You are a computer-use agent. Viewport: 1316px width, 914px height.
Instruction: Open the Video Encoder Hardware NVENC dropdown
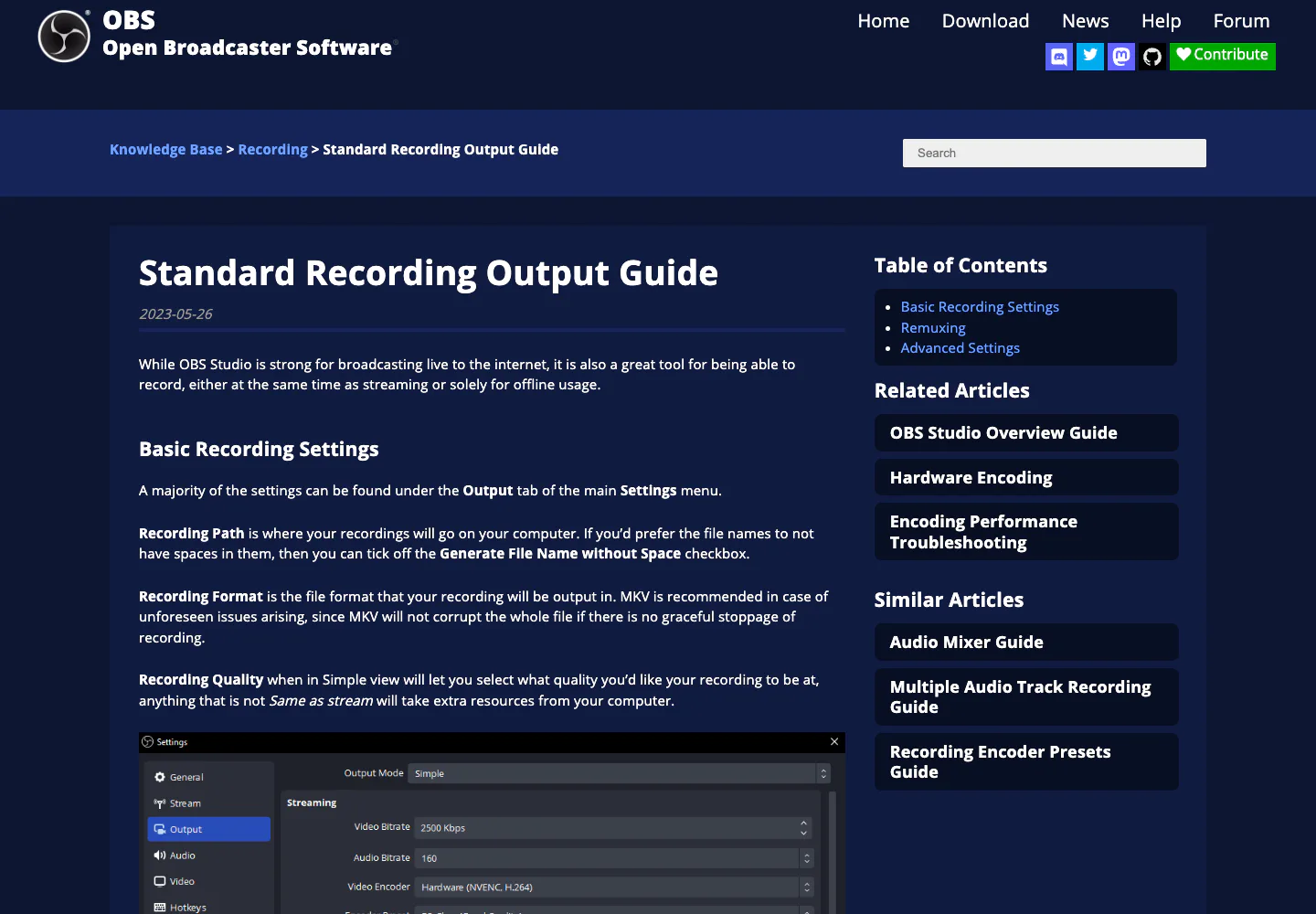pyautogui.click(x=612, y=887)
